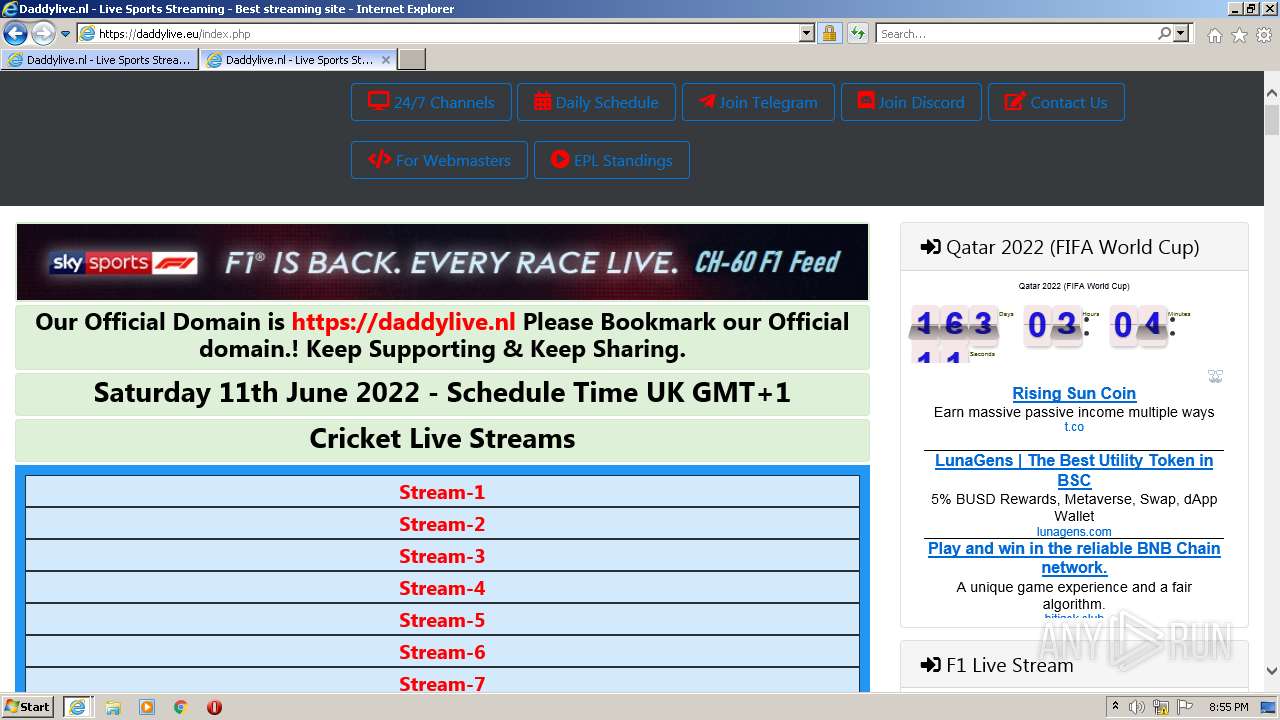Click Join Discord button
Screen dimensions: 1280x720
pyautogui.click(x=911, y=102)
